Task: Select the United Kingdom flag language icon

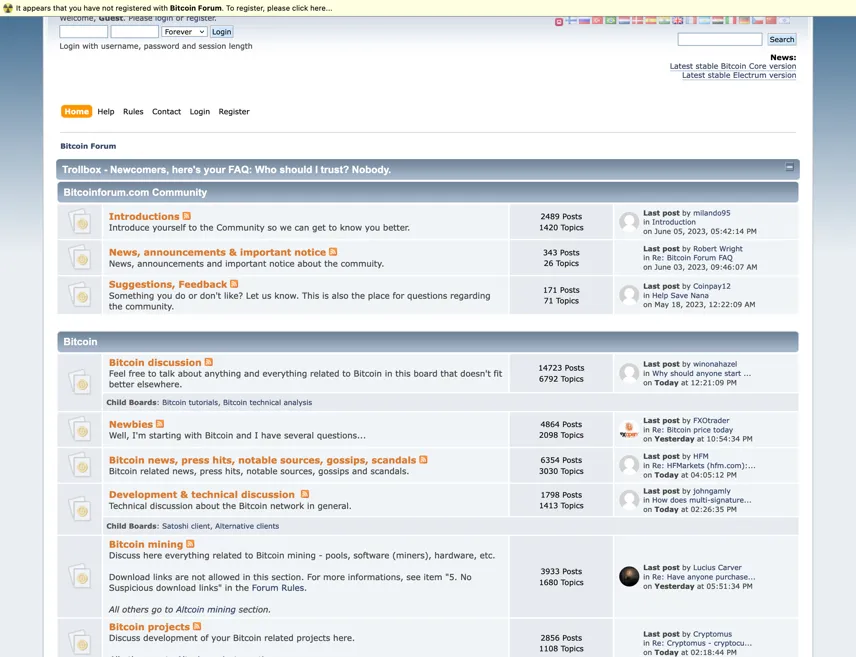Action: pos(677,21)
